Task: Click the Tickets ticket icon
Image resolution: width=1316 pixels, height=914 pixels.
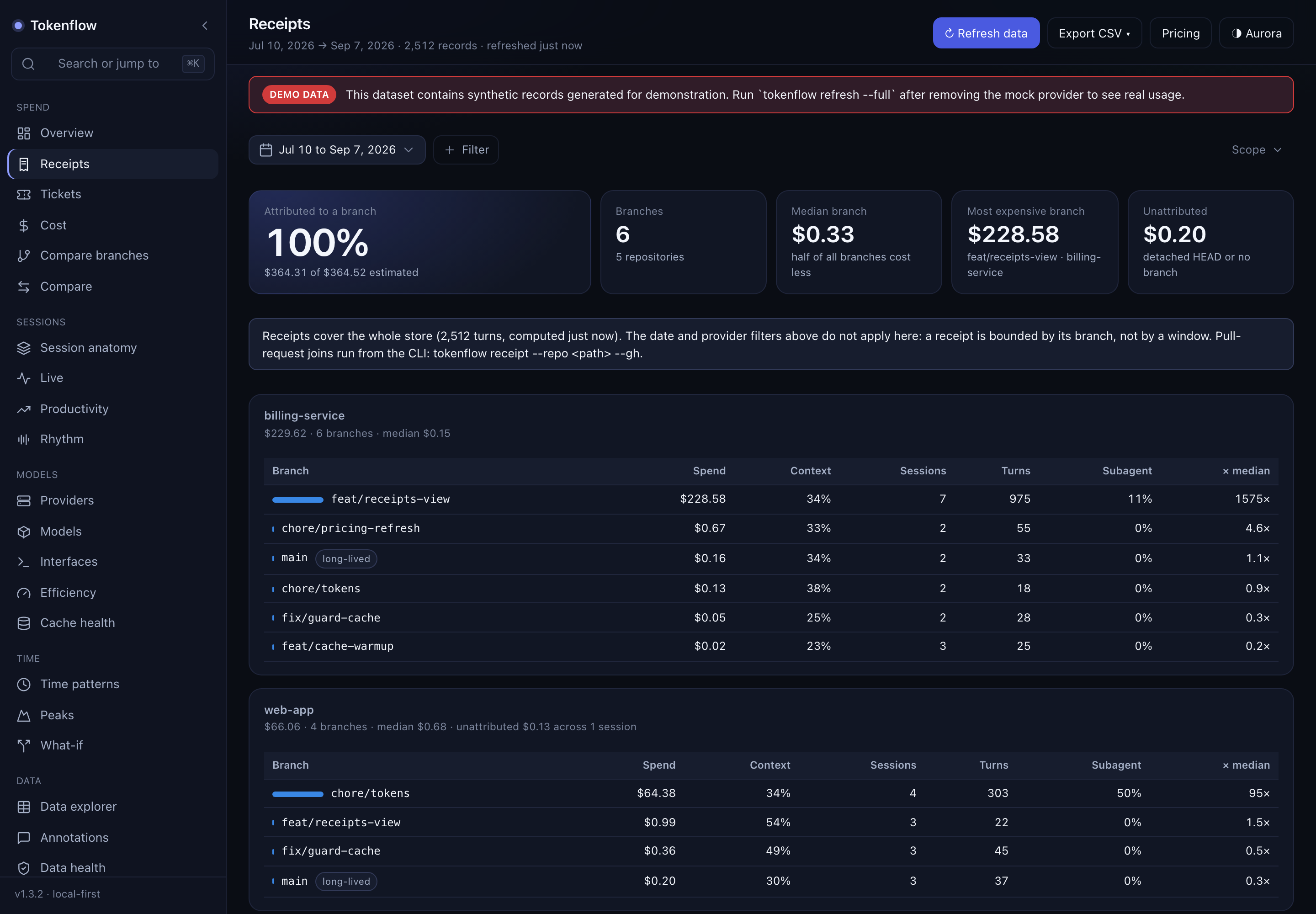Action: (x=23, y=195)
